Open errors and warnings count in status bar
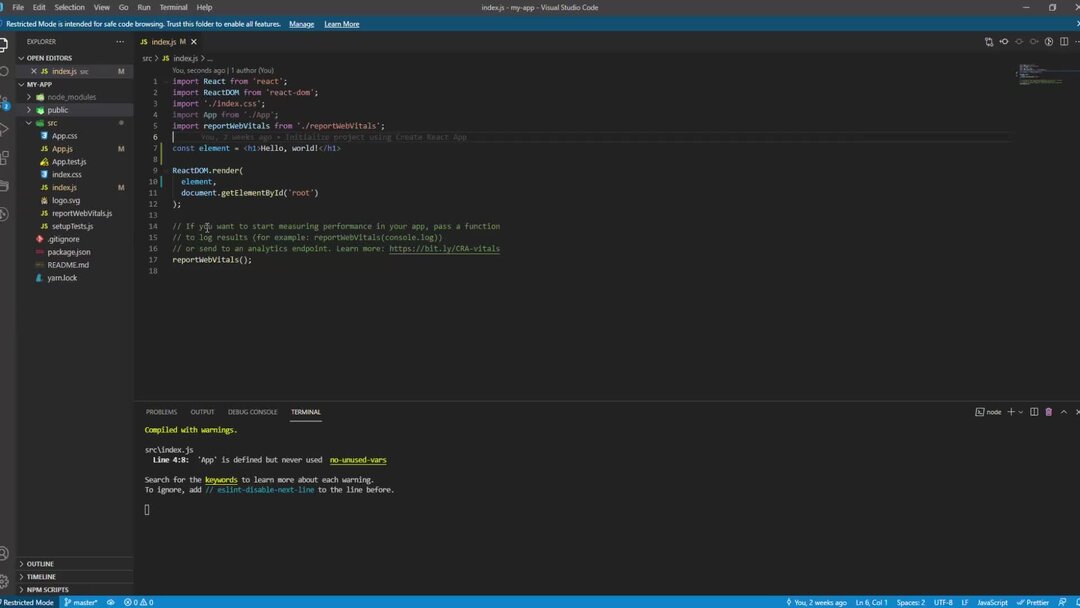 tap(138, 602)
